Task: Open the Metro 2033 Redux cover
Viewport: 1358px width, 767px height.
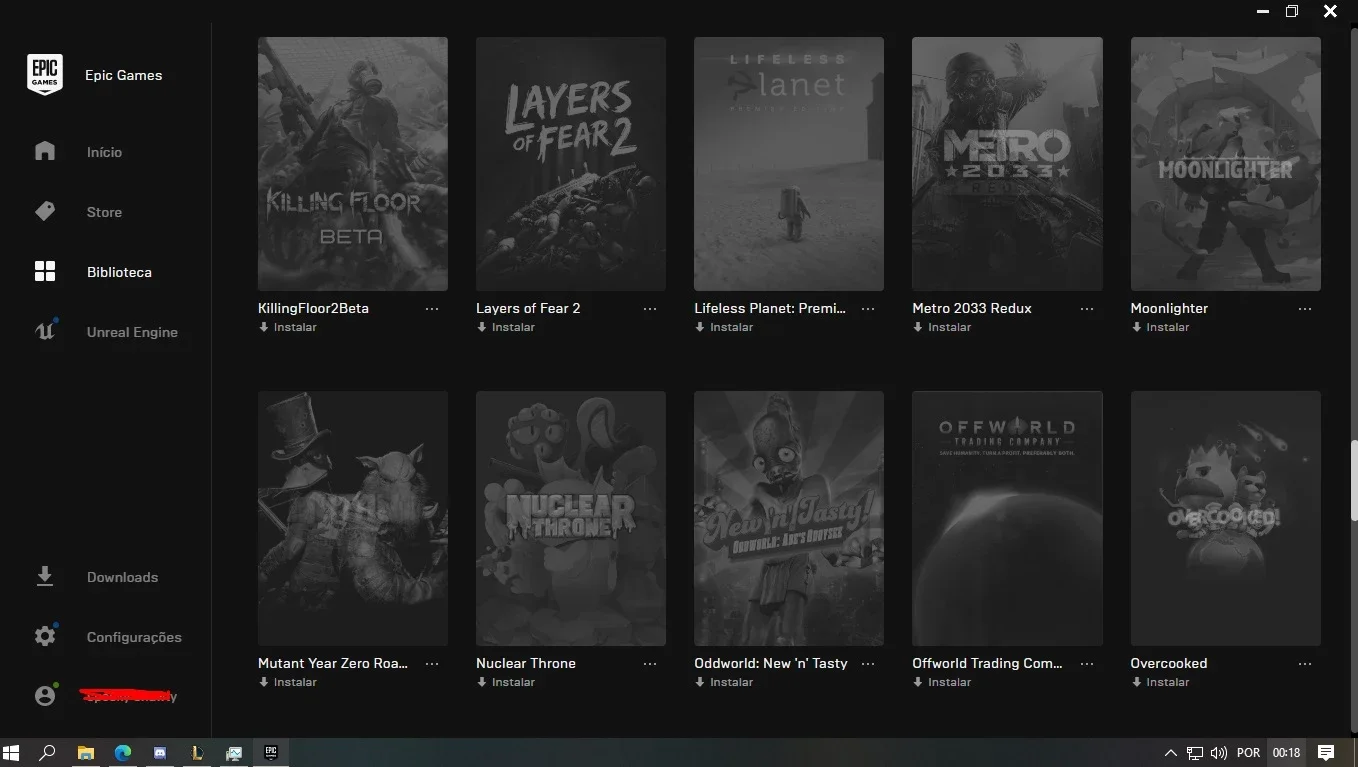Action: (x=1007, y=164)
